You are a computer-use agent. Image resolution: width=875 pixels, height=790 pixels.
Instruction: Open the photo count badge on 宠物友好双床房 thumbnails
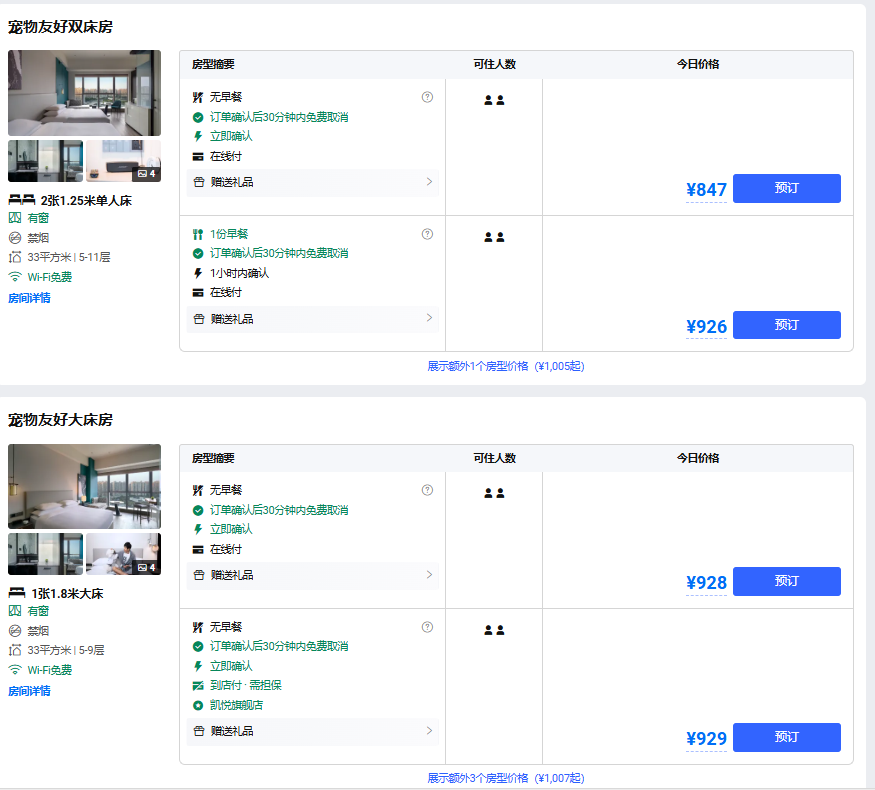[x=146, y=173]
